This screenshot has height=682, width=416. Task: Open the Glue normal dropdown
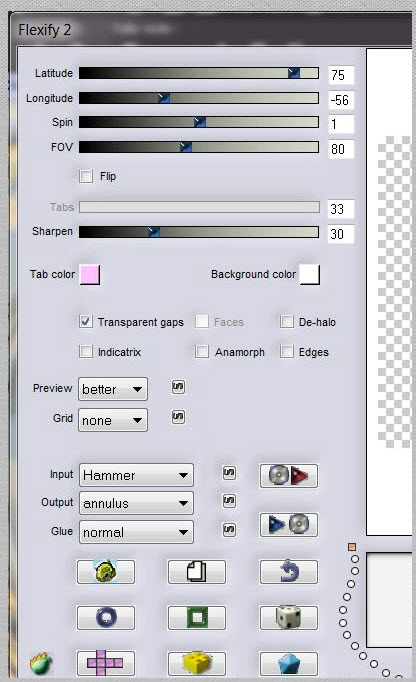pos(136,532)
